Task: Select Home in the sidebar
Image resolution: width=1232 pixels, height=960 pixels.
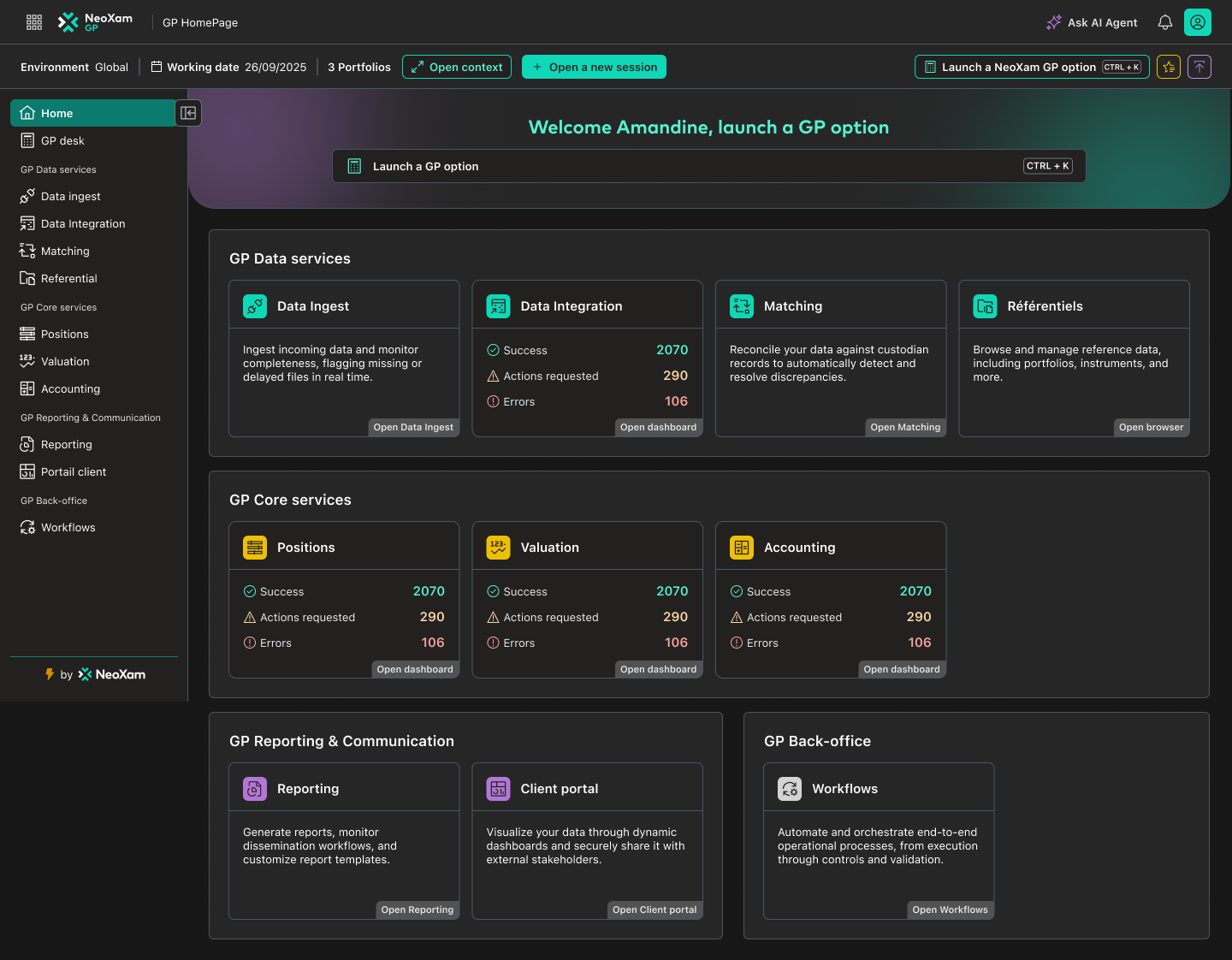Action: coord(93,113)
